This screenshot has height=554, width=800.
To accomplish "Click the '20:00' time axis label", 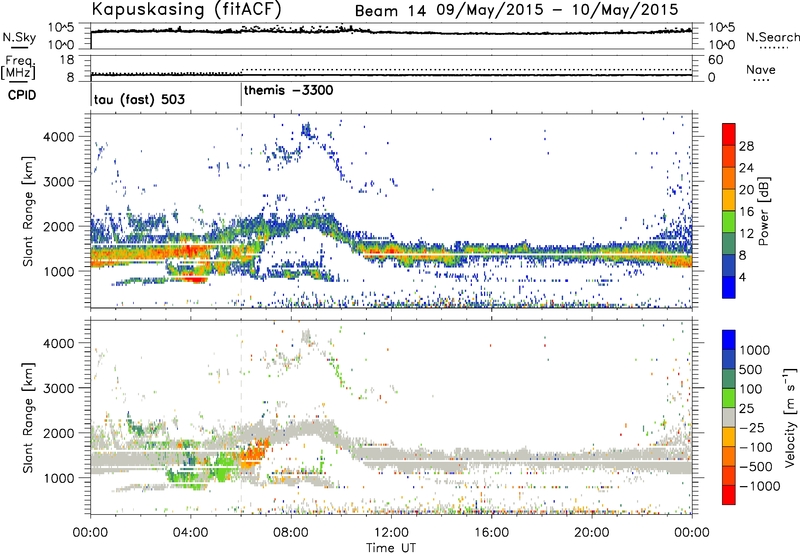I will click(591, 533).
